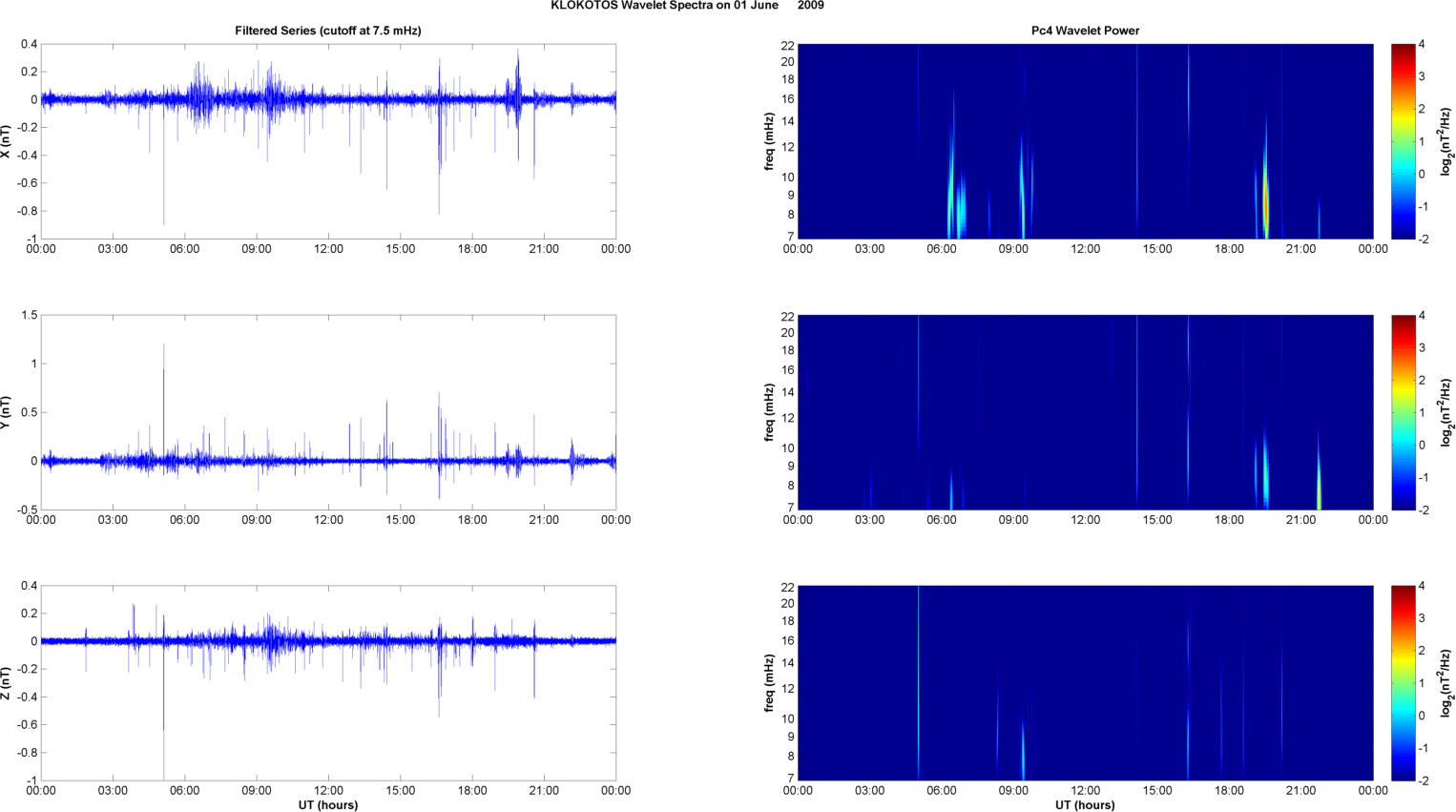Click the red power peak in the top wavelet spectrogram
1456x812 pixels.
pyautogui.click(x=1265, y=202)
